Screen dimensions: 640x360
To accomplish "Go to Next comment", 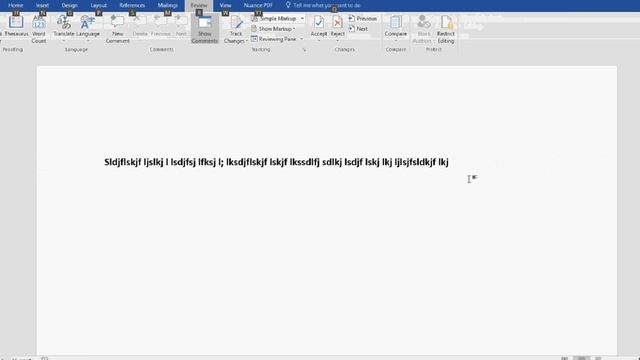I will point(181,26).
